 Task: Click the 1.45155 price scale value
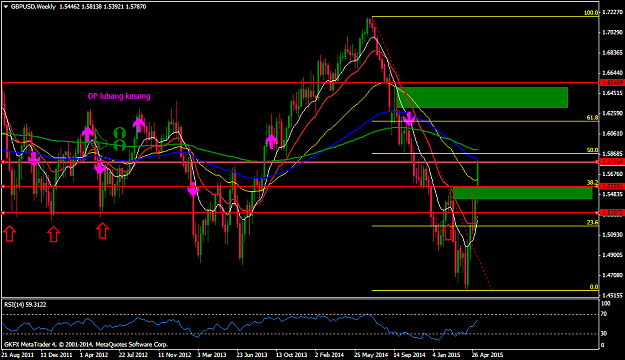[x=613, y=295]
